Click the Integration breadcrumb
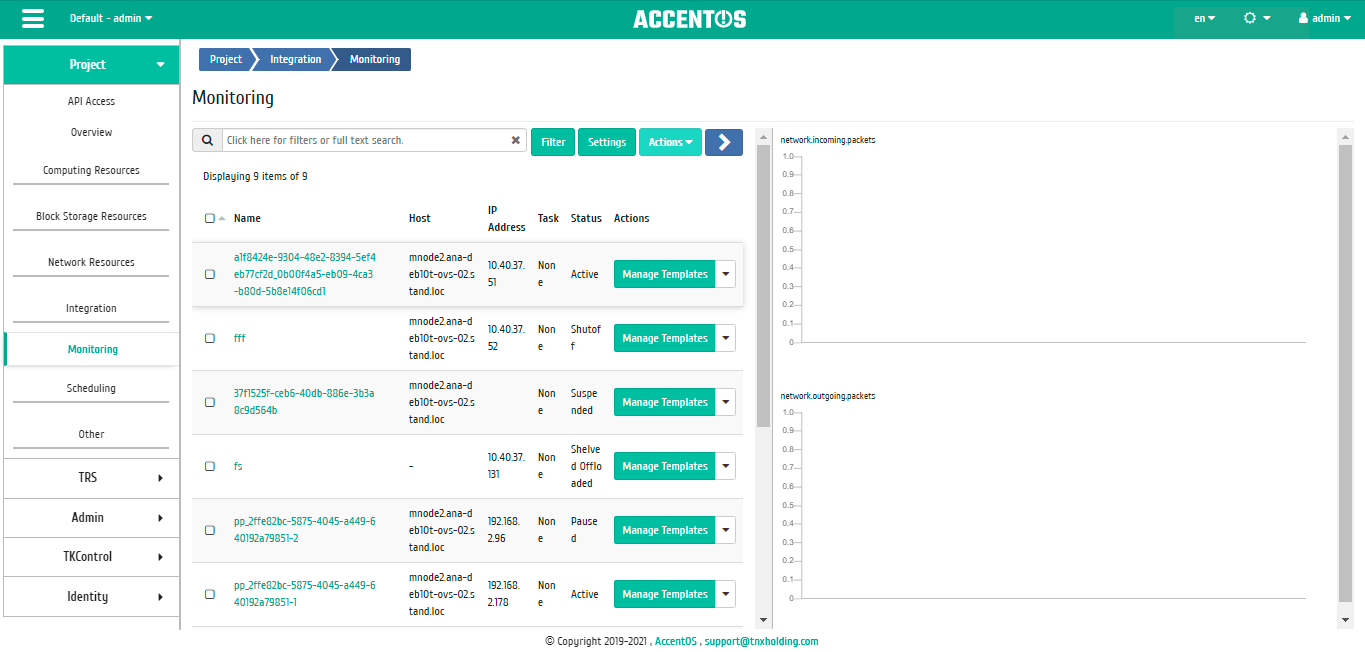Image resolution: width=1365 pixels, height=652 pixels. point(295,59)
